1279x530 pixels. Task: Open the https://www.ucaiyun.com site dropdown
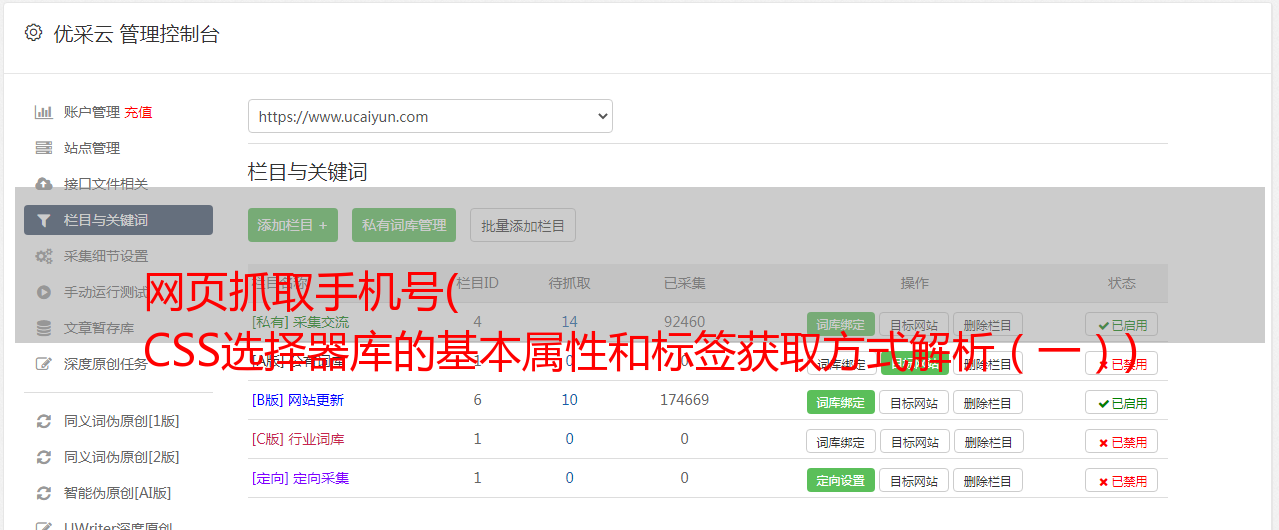pos(430,116)
